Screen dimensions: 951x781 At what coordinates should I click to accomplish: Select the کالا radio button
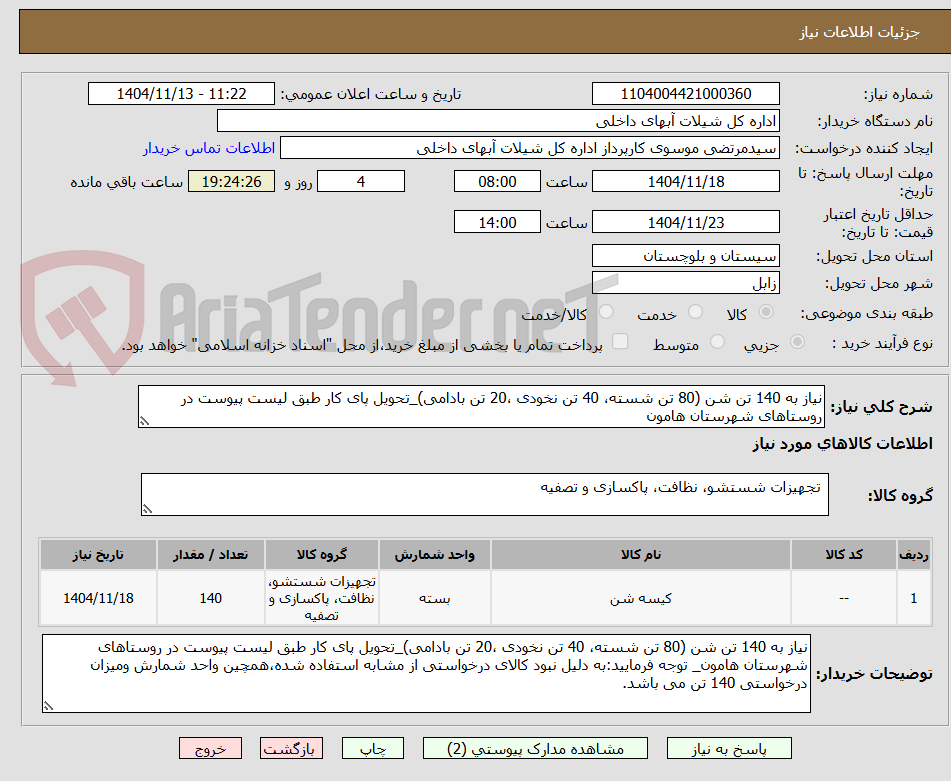pyautogui.click(x=766, y=312)
